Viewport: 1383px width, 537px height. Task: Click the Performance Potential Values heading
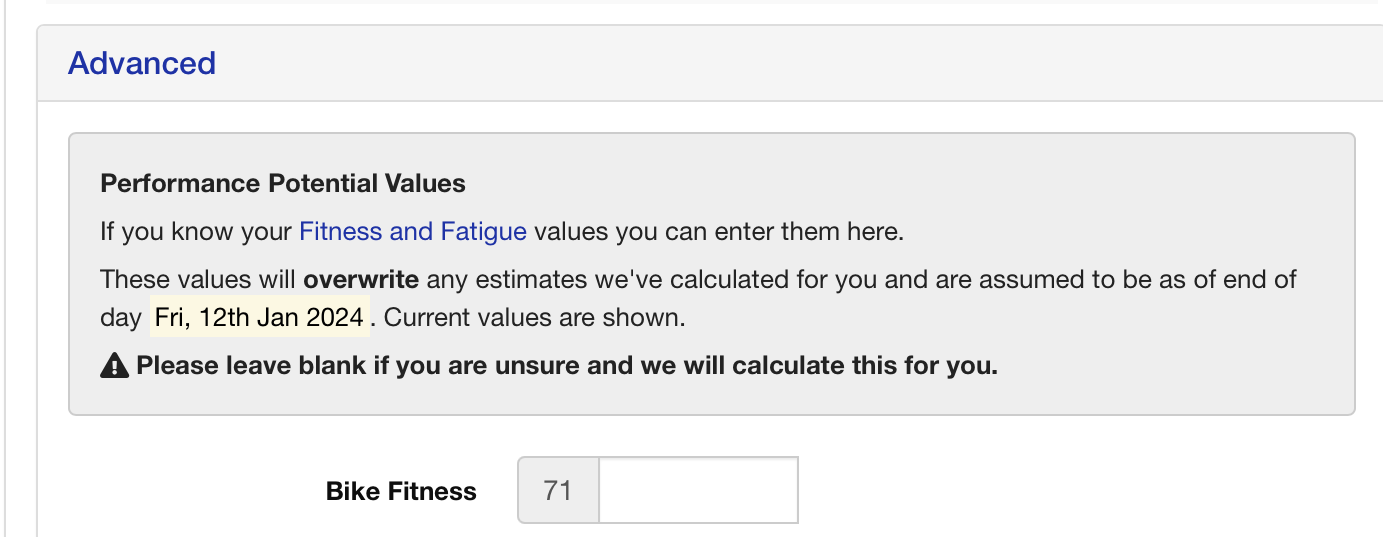283,184
